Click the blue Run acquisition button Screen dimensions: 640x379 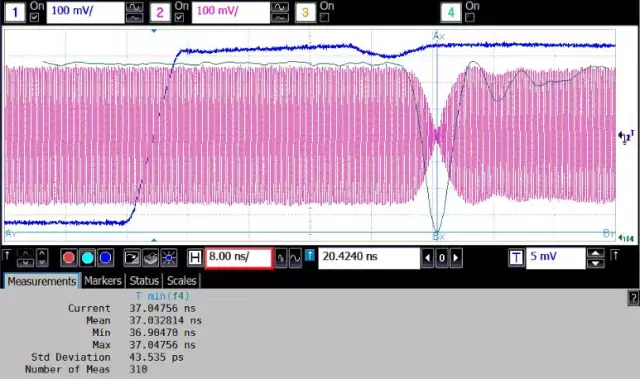pos(105,258)
